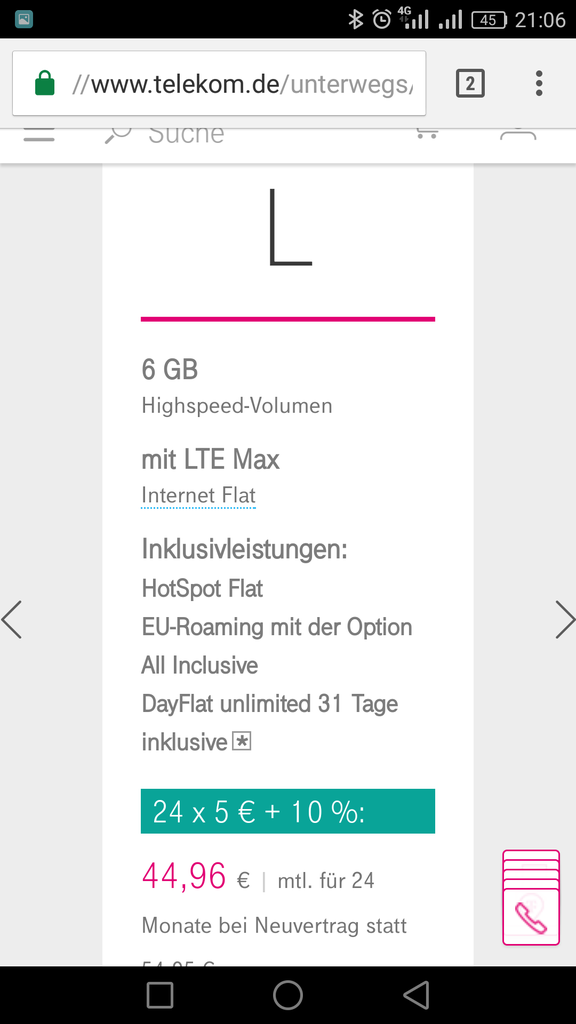The width and height of the screenshot is (576, 1024).
Task: Tap the footnote asterisk after inklusive
Action: (242, 742)
